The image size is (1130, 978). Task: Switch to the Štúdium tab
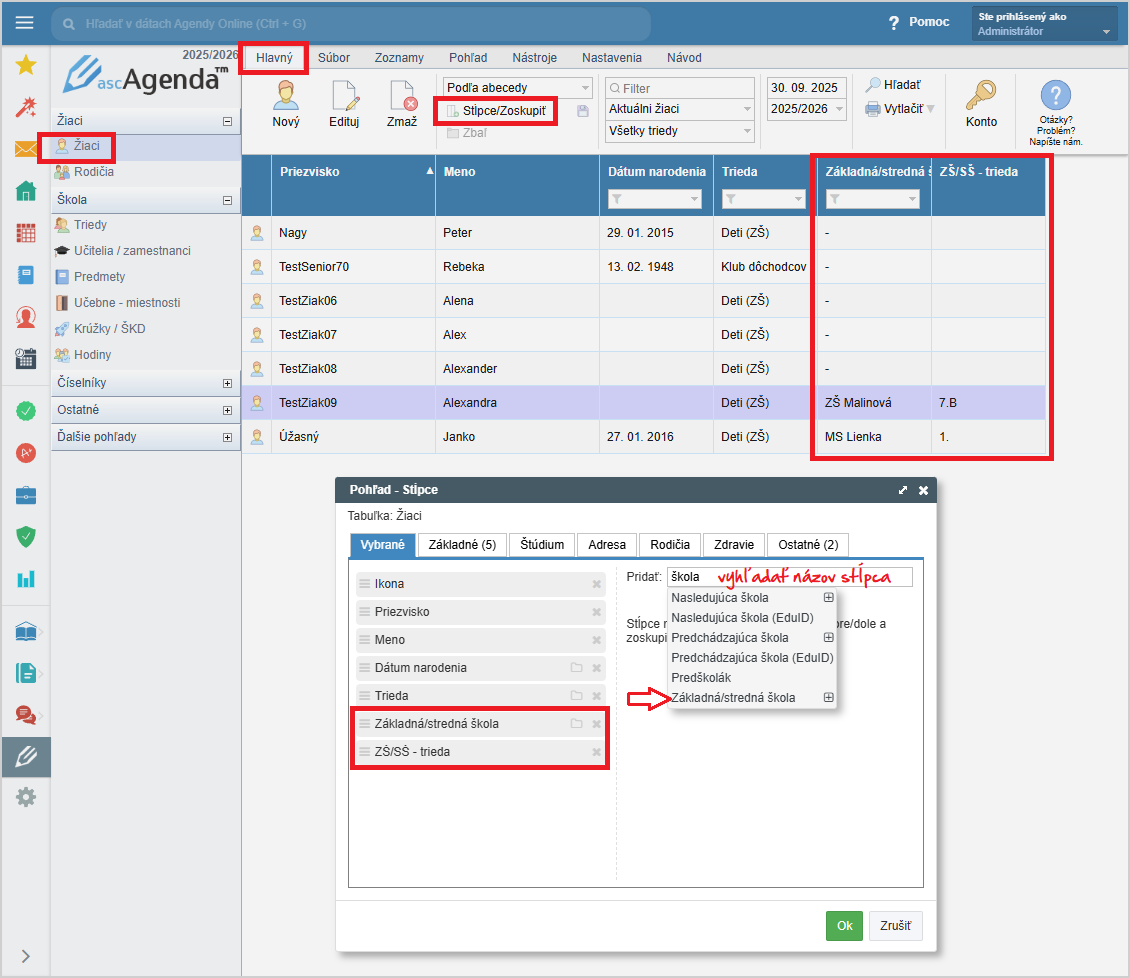coord(542,545)
